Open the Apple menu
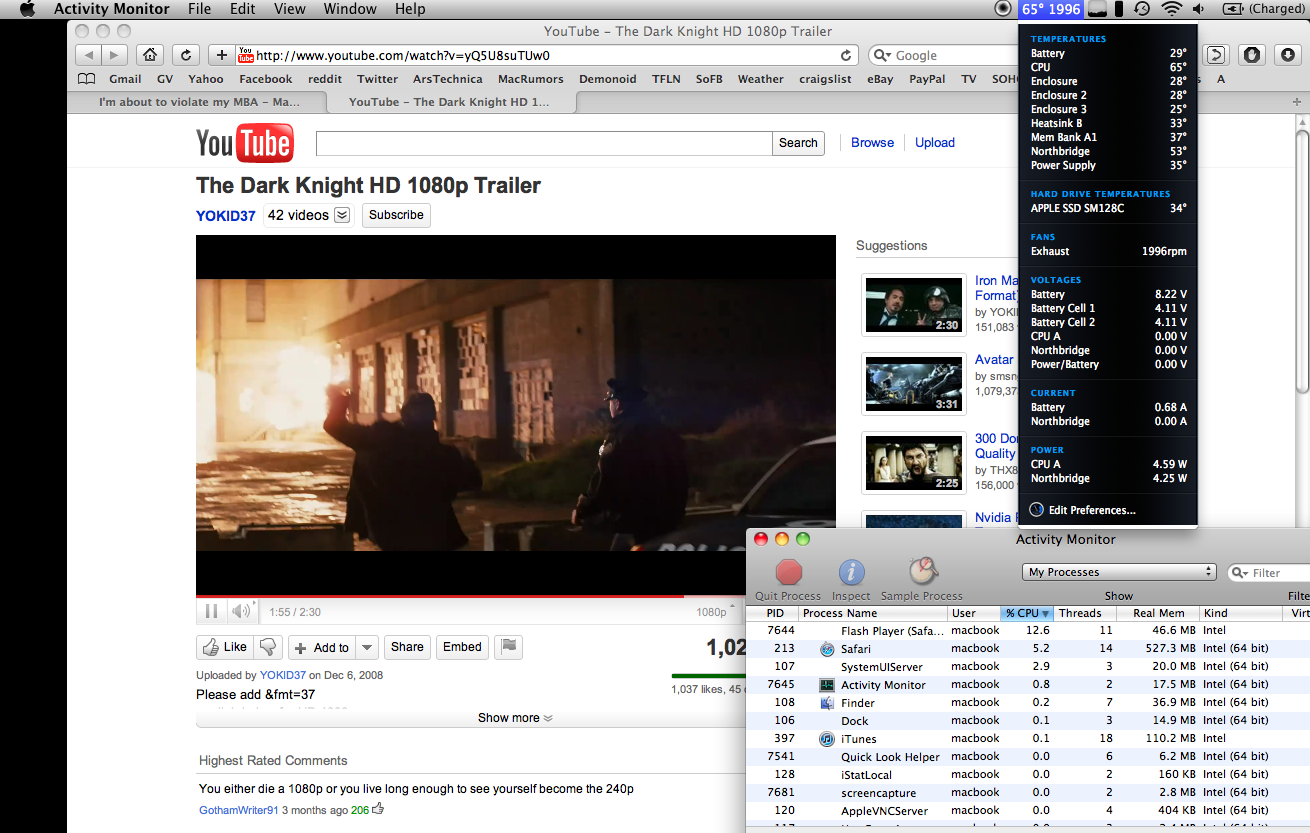Screen dimensions: 1310x833 click(27, 9)
